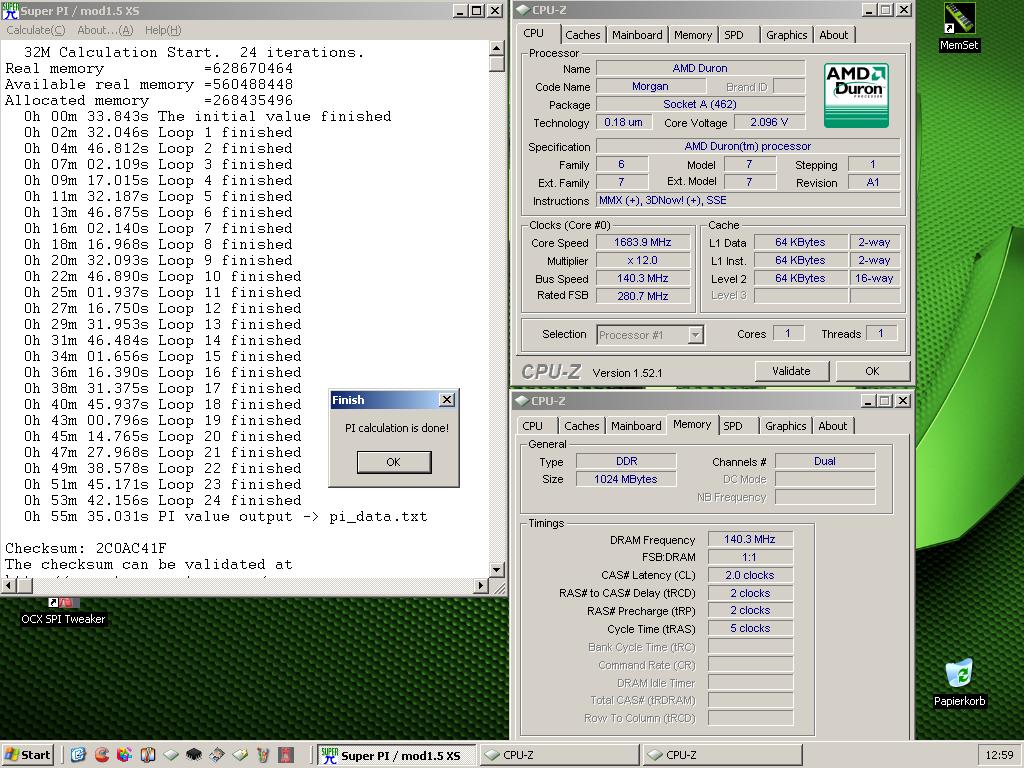Click the Rated FSB value 280.7 MHz
The image size is (1024, 768).
(x=643, y=296)
